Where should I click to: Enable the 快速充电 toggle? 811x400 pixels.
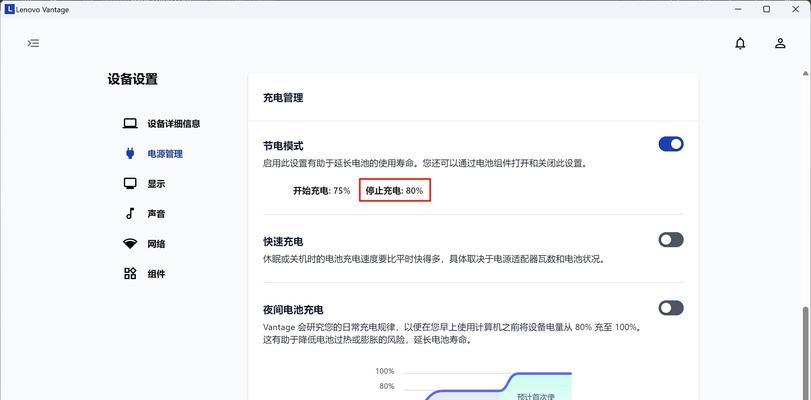coord(671,240)
